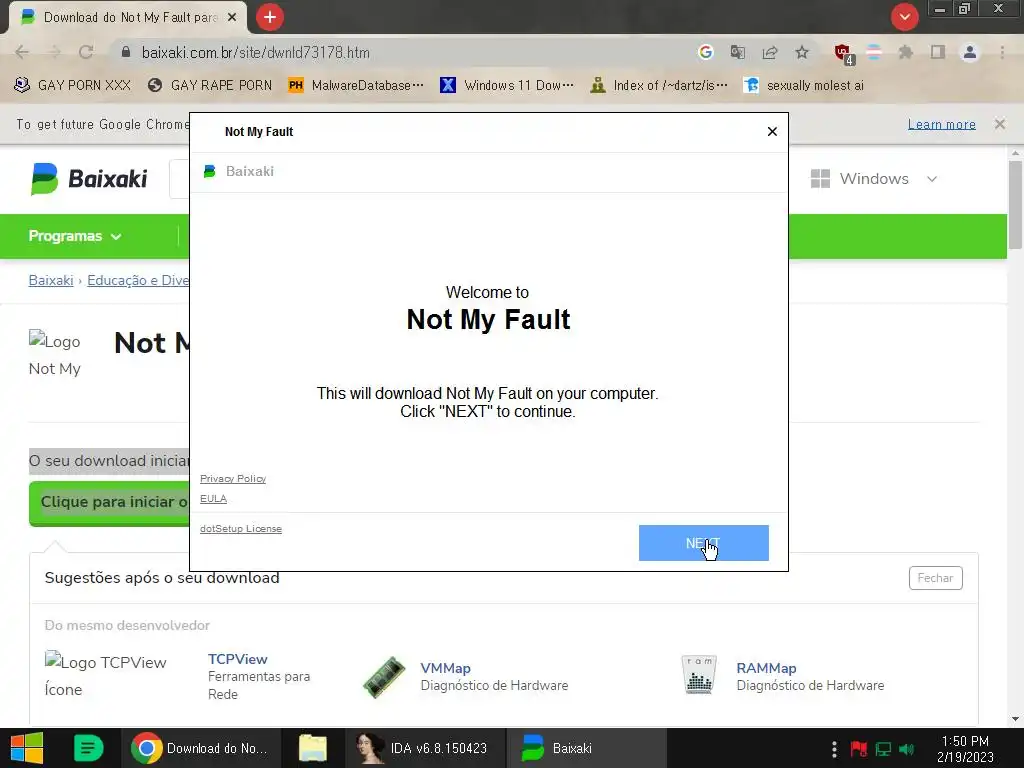Toggle the browser side panel icon
1024x768 pixels.
(x=938, y=52)
